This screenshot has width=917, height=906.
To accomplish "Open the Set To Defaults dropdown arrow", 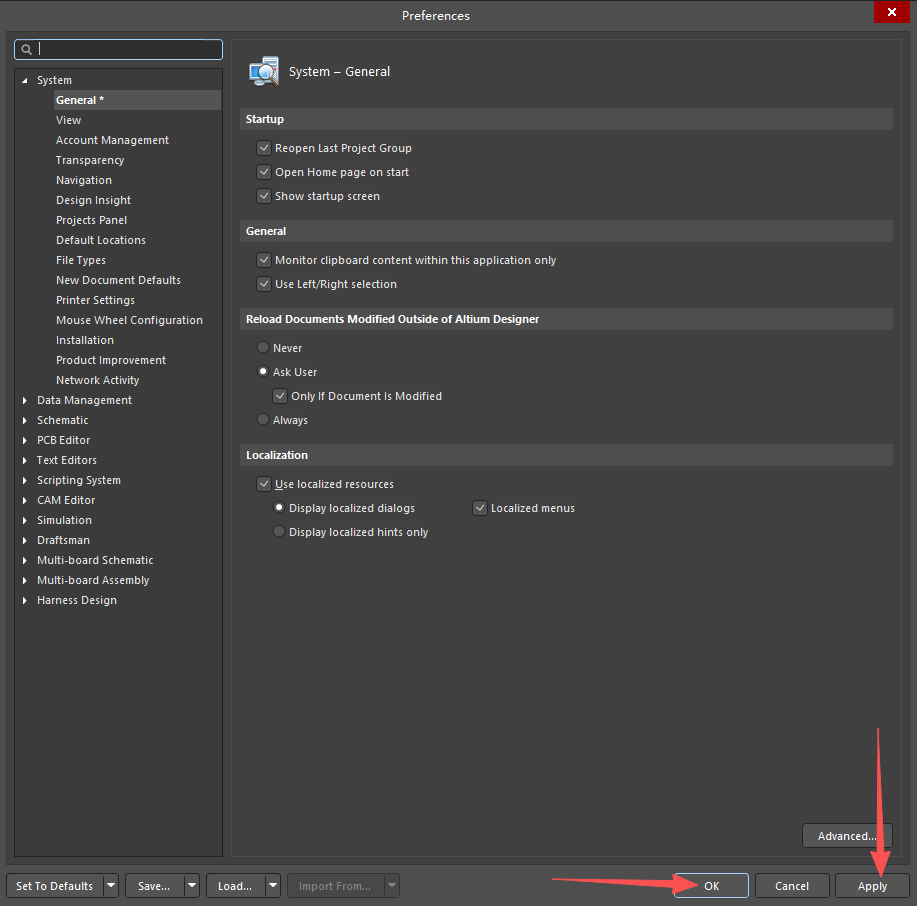I will tap(110, 886).
